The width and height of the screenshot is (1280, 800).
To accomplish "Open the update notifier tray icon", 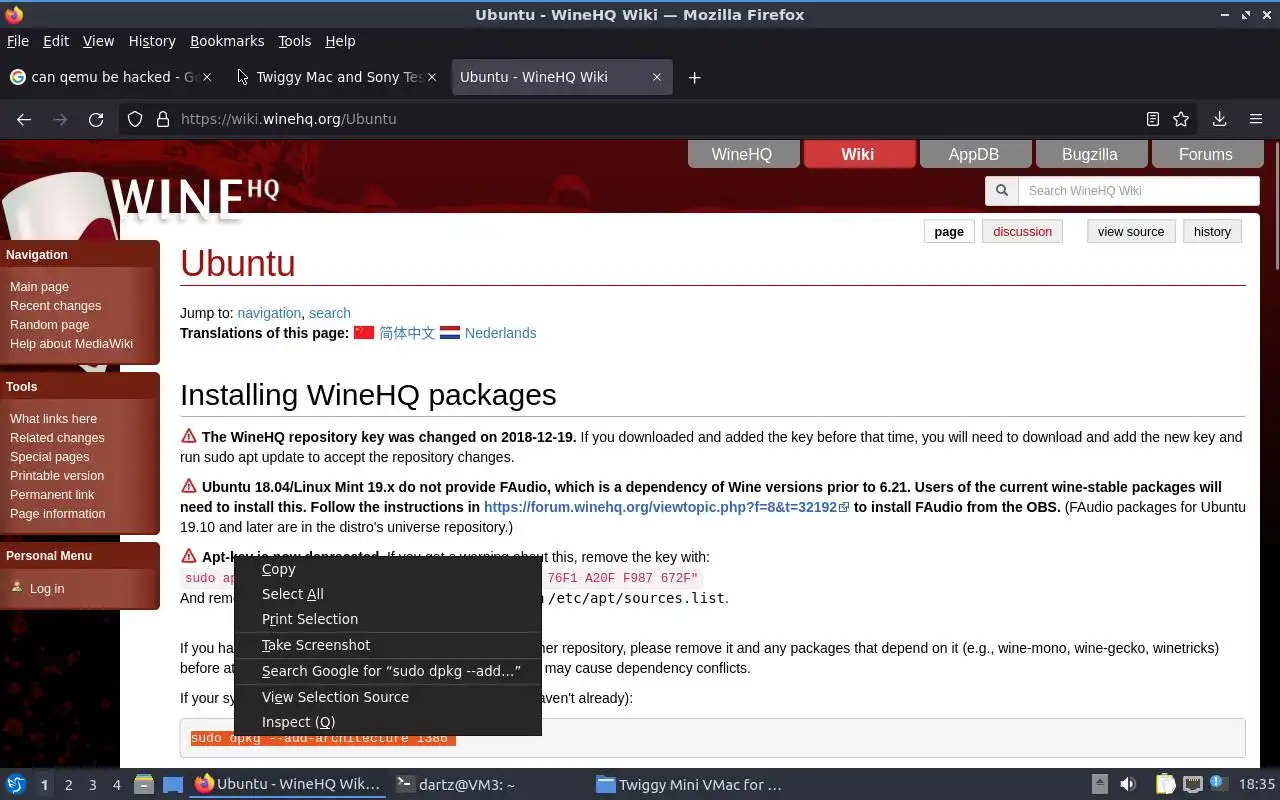I will click(1218, 784).
